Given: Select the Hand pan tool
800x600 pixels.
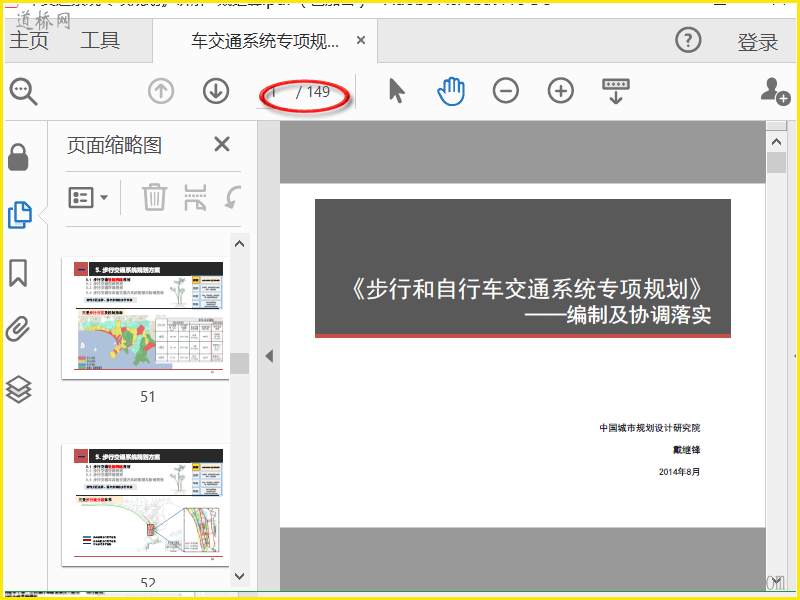Looking at the screenshot, I should [451, 91].
